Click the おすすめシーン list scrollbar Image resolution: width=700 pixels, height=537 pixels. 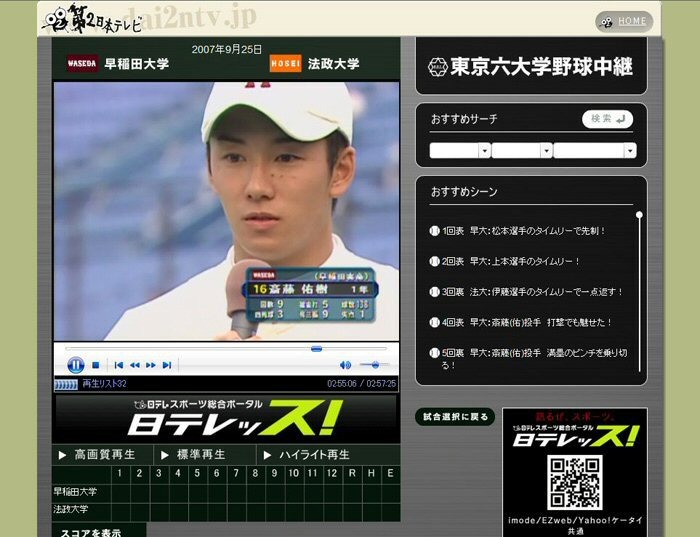[639, 292]
